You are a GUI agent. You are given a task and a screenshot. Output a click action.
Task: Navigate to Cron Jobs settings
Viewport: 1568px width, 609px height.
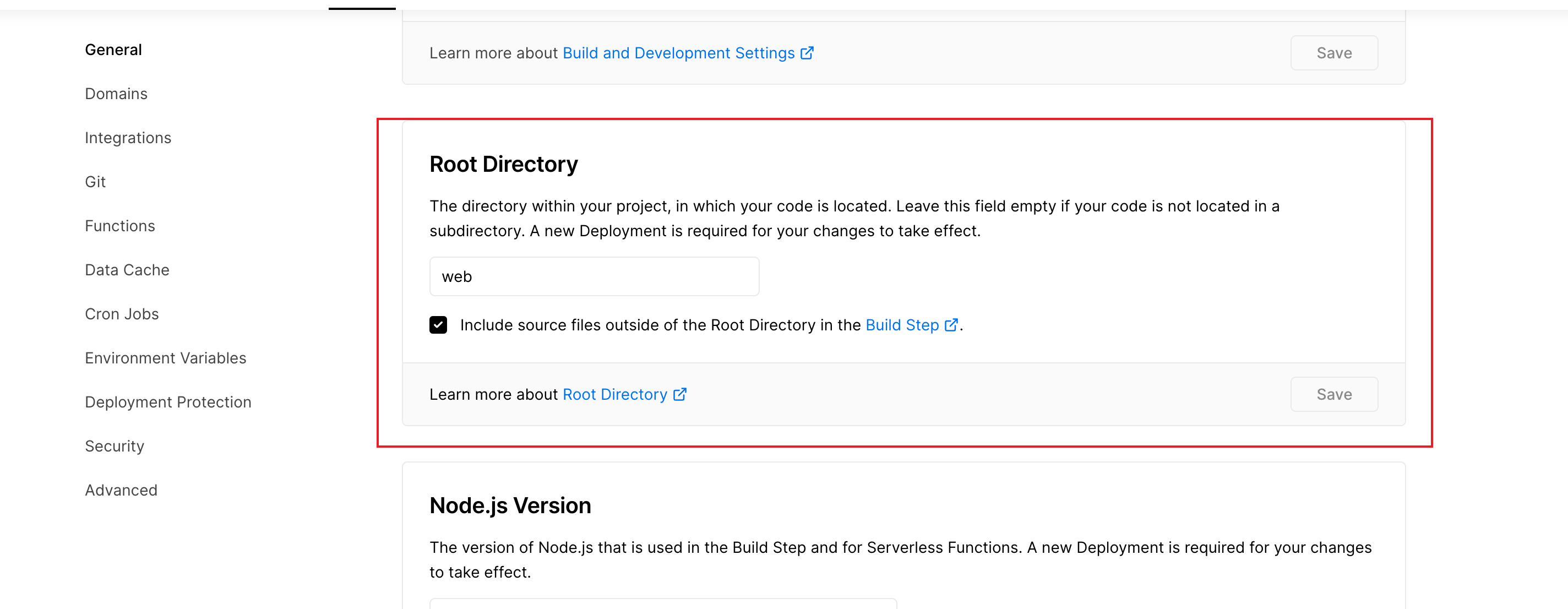pos(122,314)
